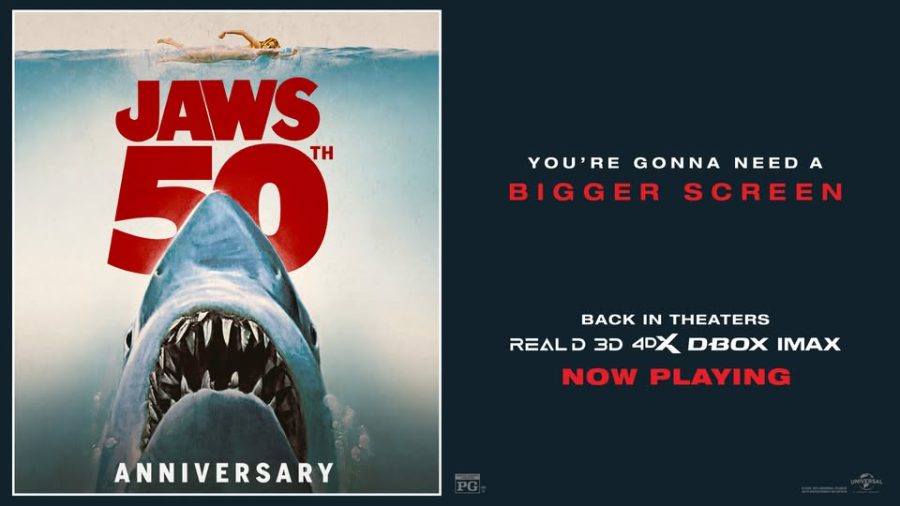The image size is (900, 506).
Task: Click YOU'RE GONNA NEED A line
Action: [676, 163]
